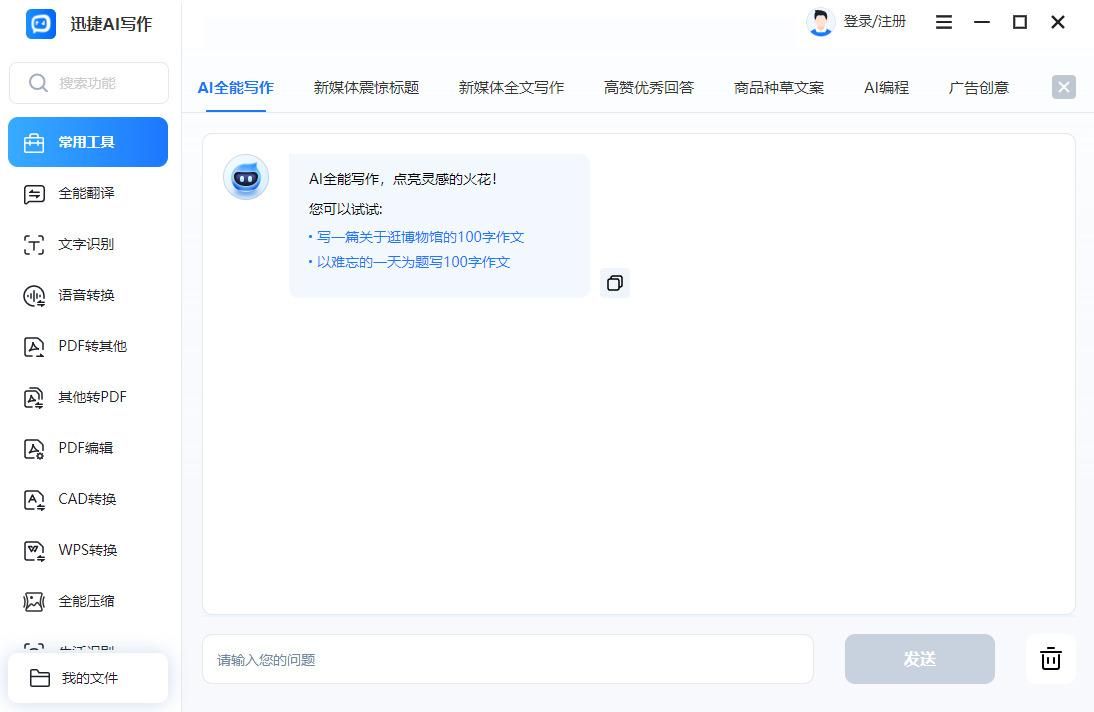
Task: Click the 以难忘的一天为题写100字作文 suggestion
Action: (413, 262)
